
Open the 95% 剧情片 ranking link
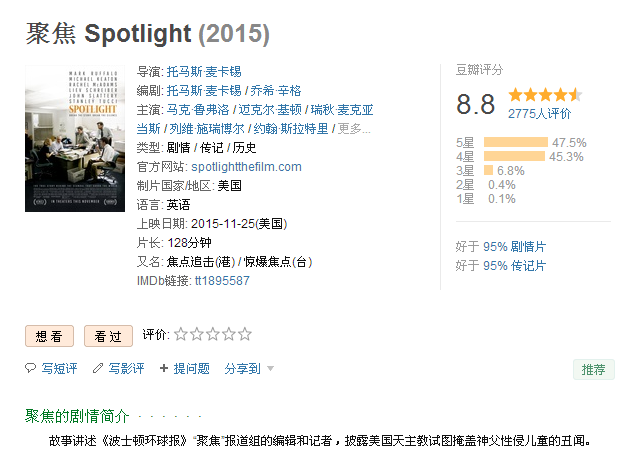pos(514,247)
